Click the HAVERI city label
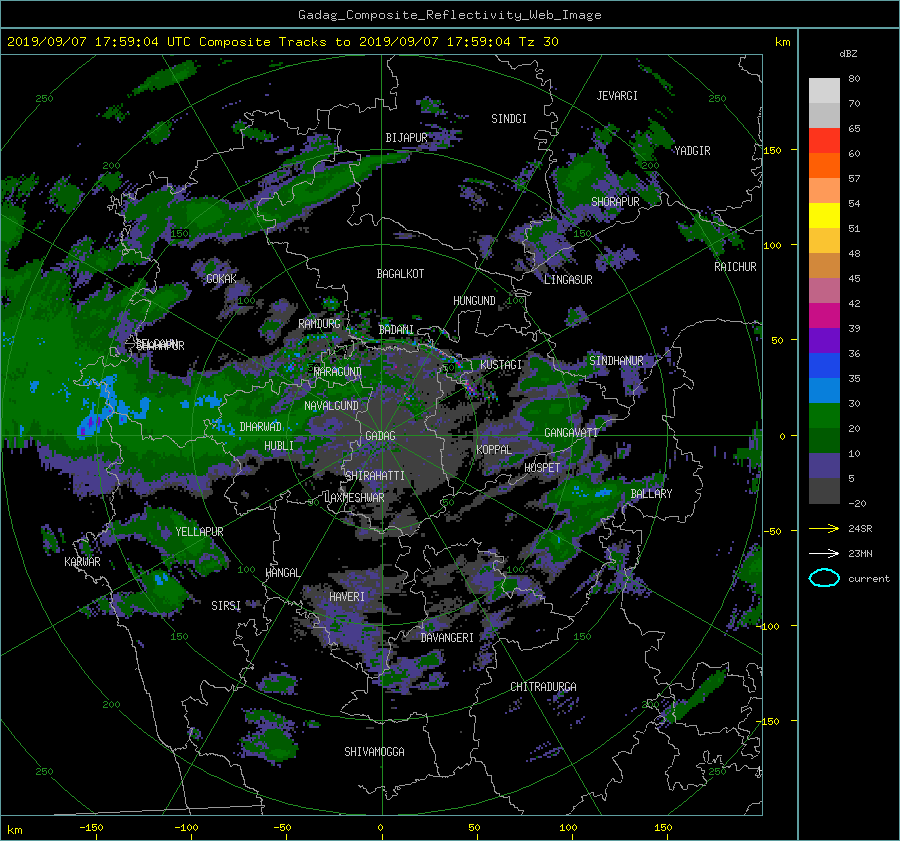 click(347, 597)
